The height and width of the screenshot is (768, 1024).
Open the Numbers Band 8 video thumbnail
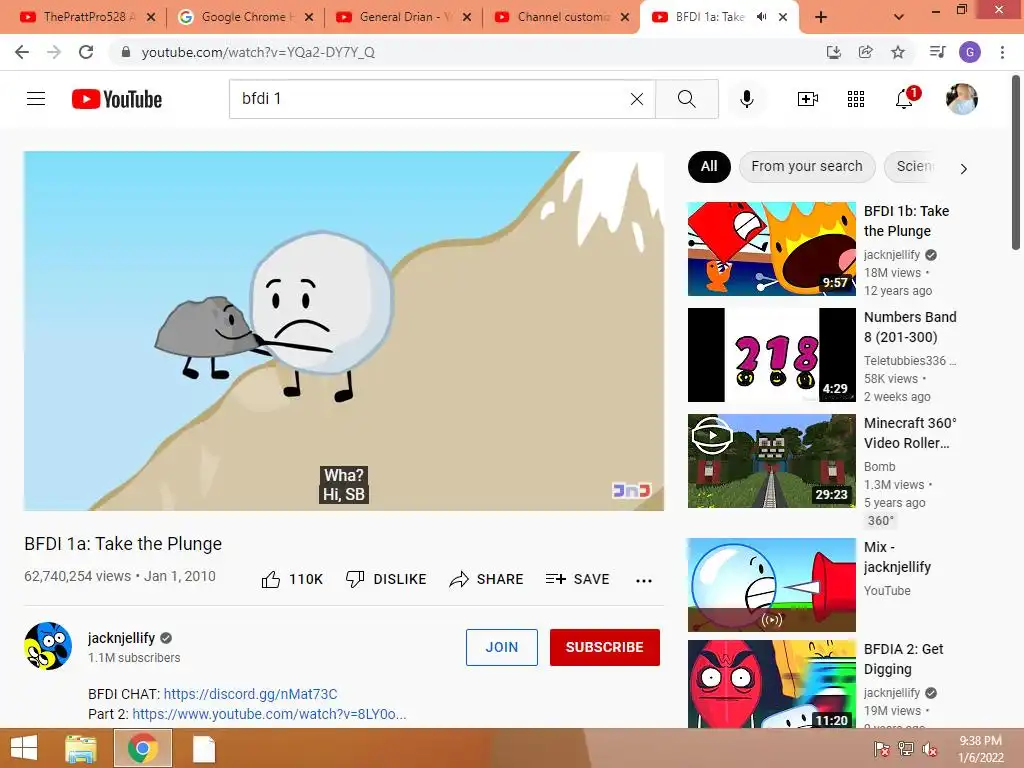point(771,355)
